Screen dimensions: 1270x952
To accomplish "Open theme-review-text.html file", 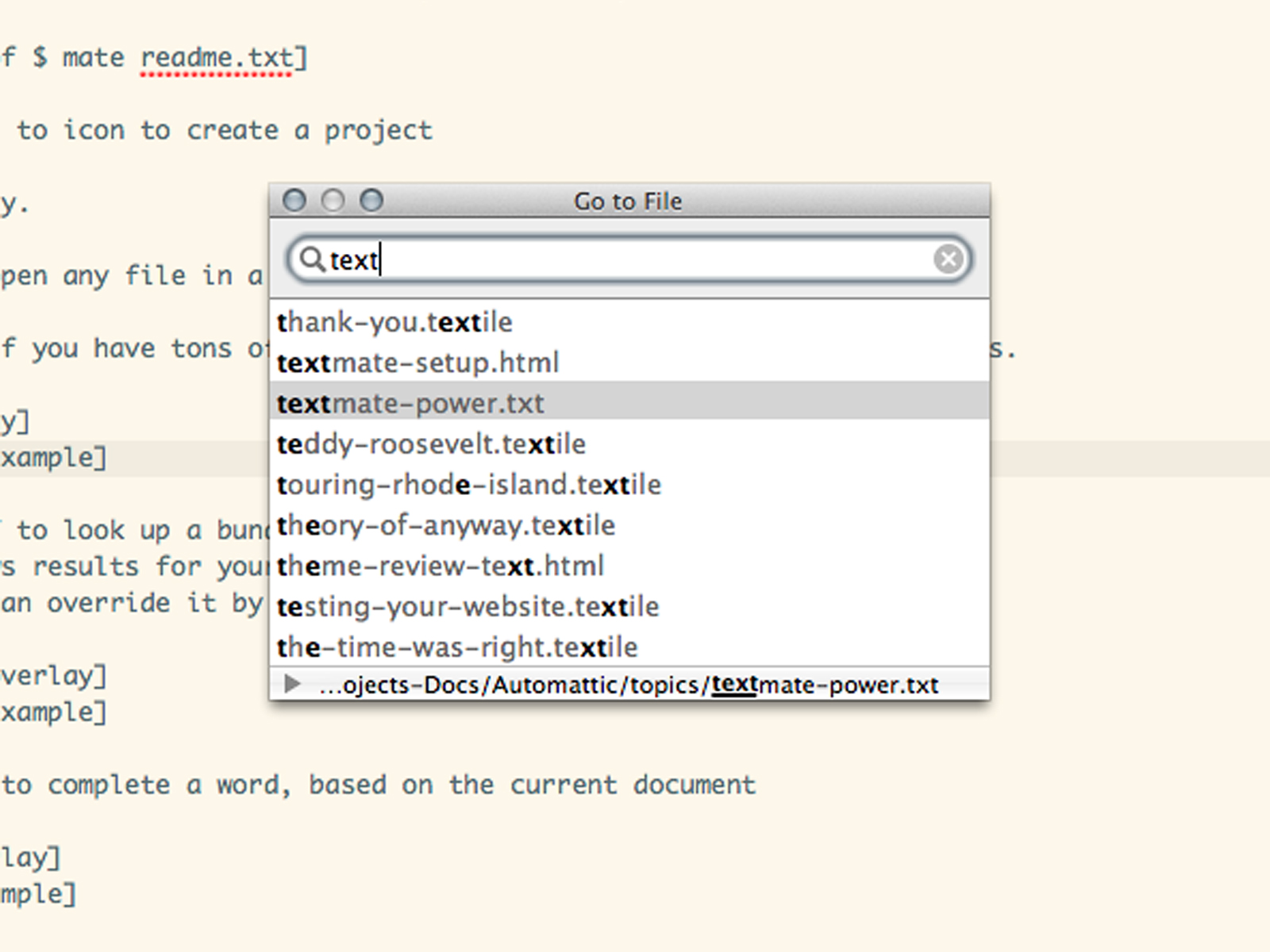I will click(440, 566).
